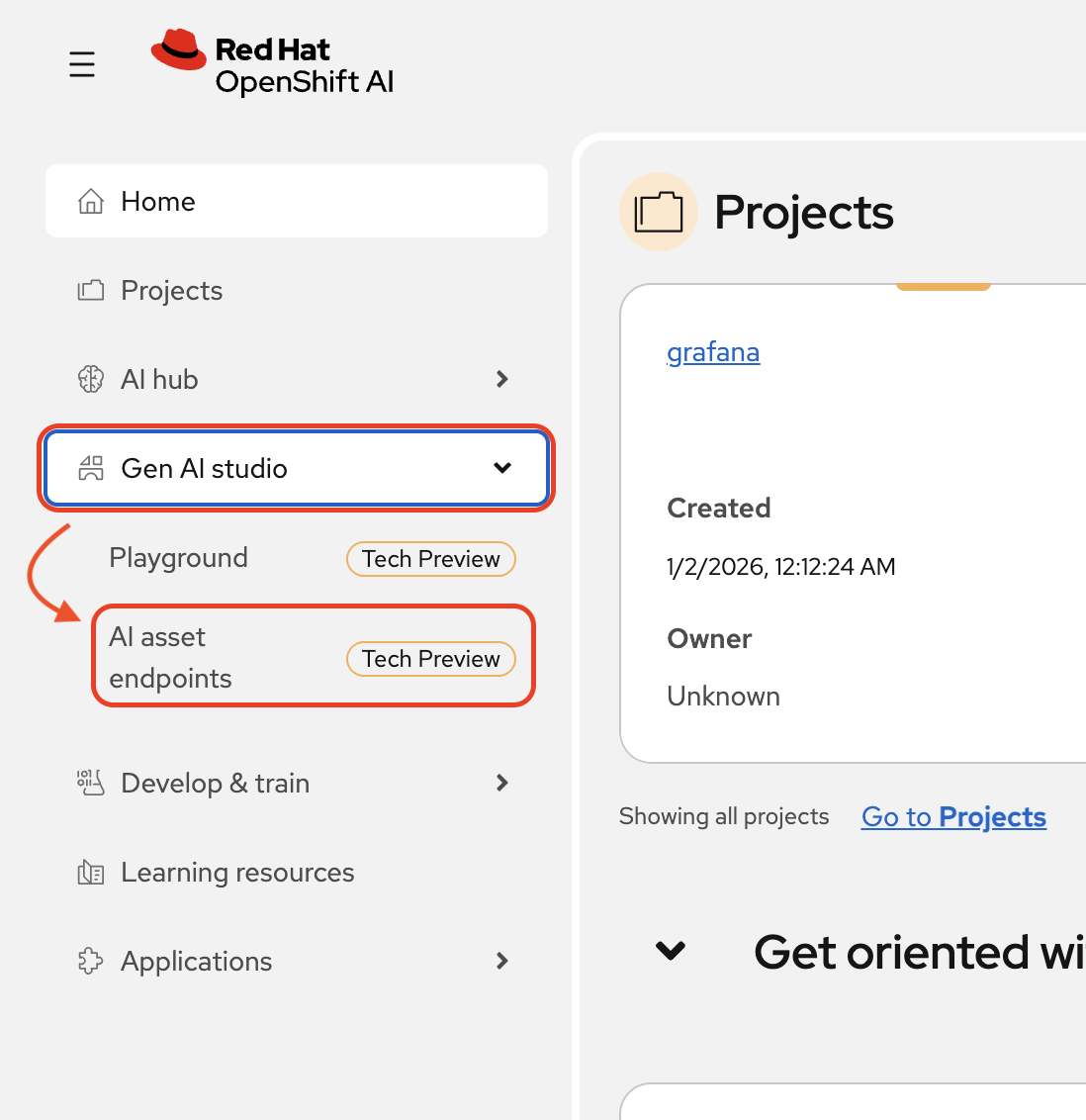This screenshot has width=1086, height=1120.
Task: Click the Unknown owner value
Action: point(723,697)
